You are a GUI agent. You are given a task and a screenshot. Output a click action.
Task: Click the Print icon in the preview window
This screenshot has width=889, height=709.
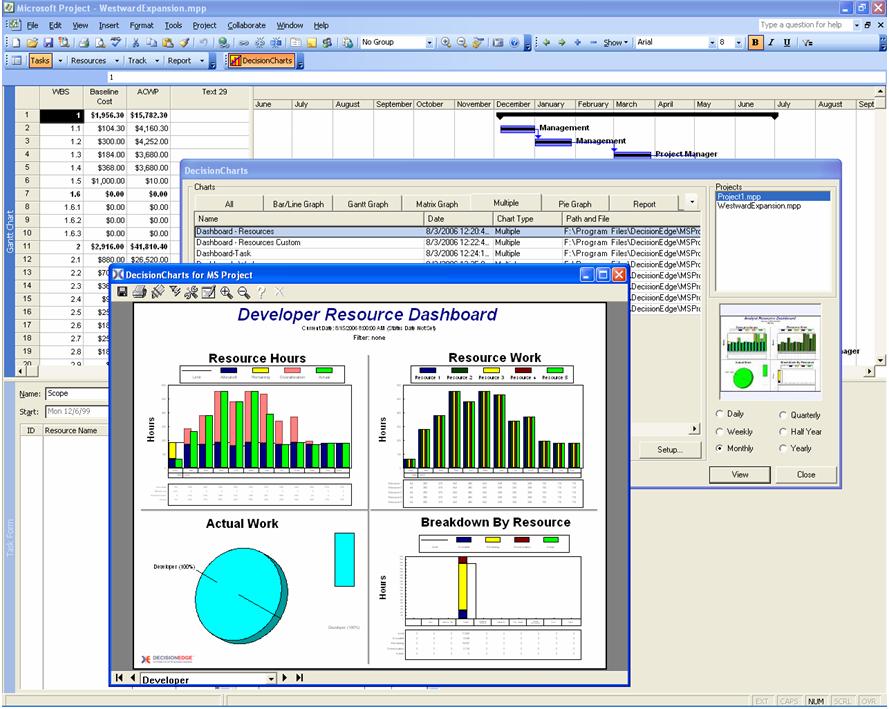point(141,292)
